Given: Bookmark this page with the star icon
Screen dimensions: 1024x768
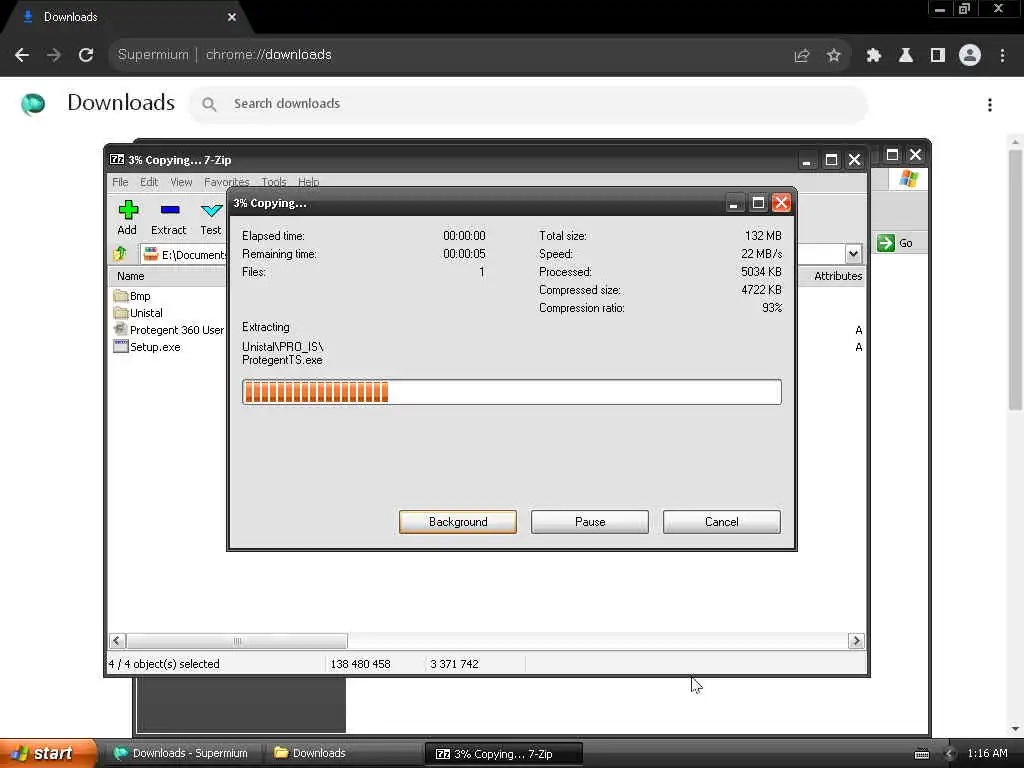Looking at the screenshot, I should [x=833, y=55].
